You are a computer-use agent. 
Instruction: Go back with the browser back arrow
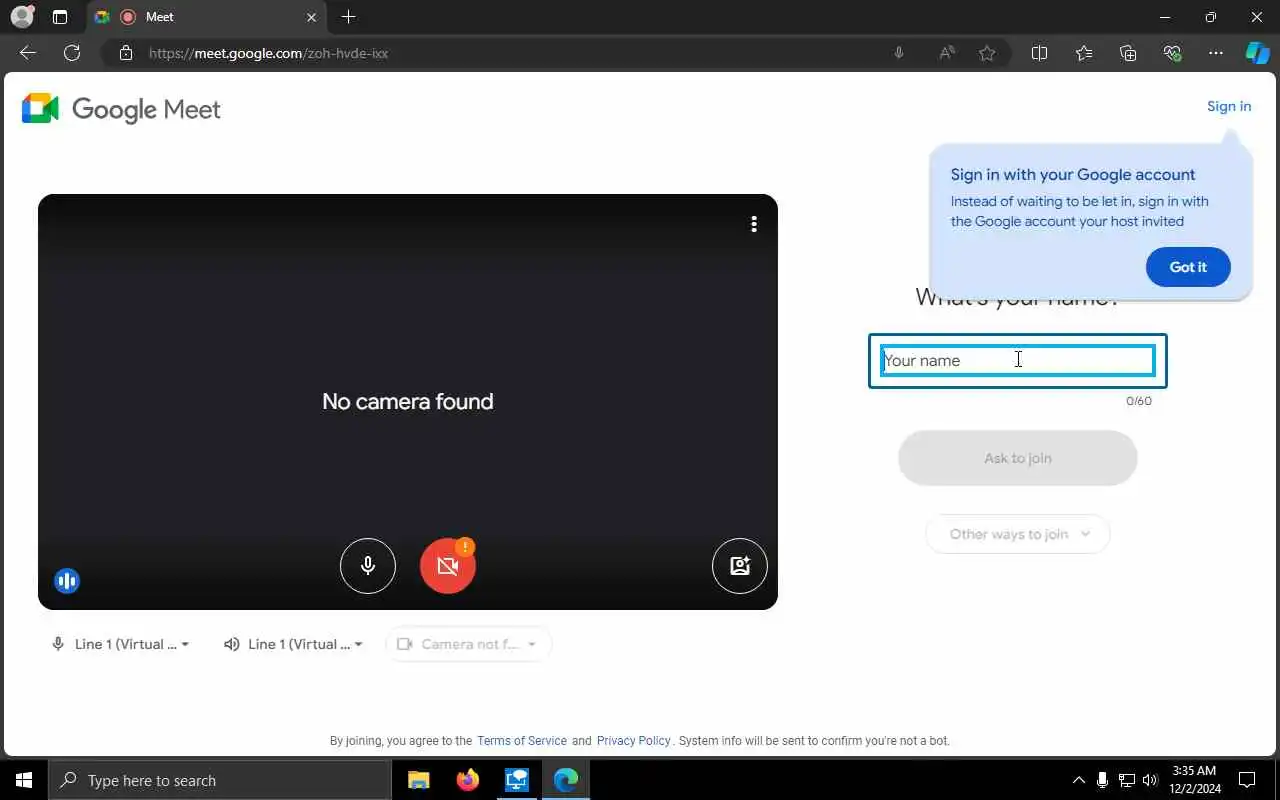(28, 53)
